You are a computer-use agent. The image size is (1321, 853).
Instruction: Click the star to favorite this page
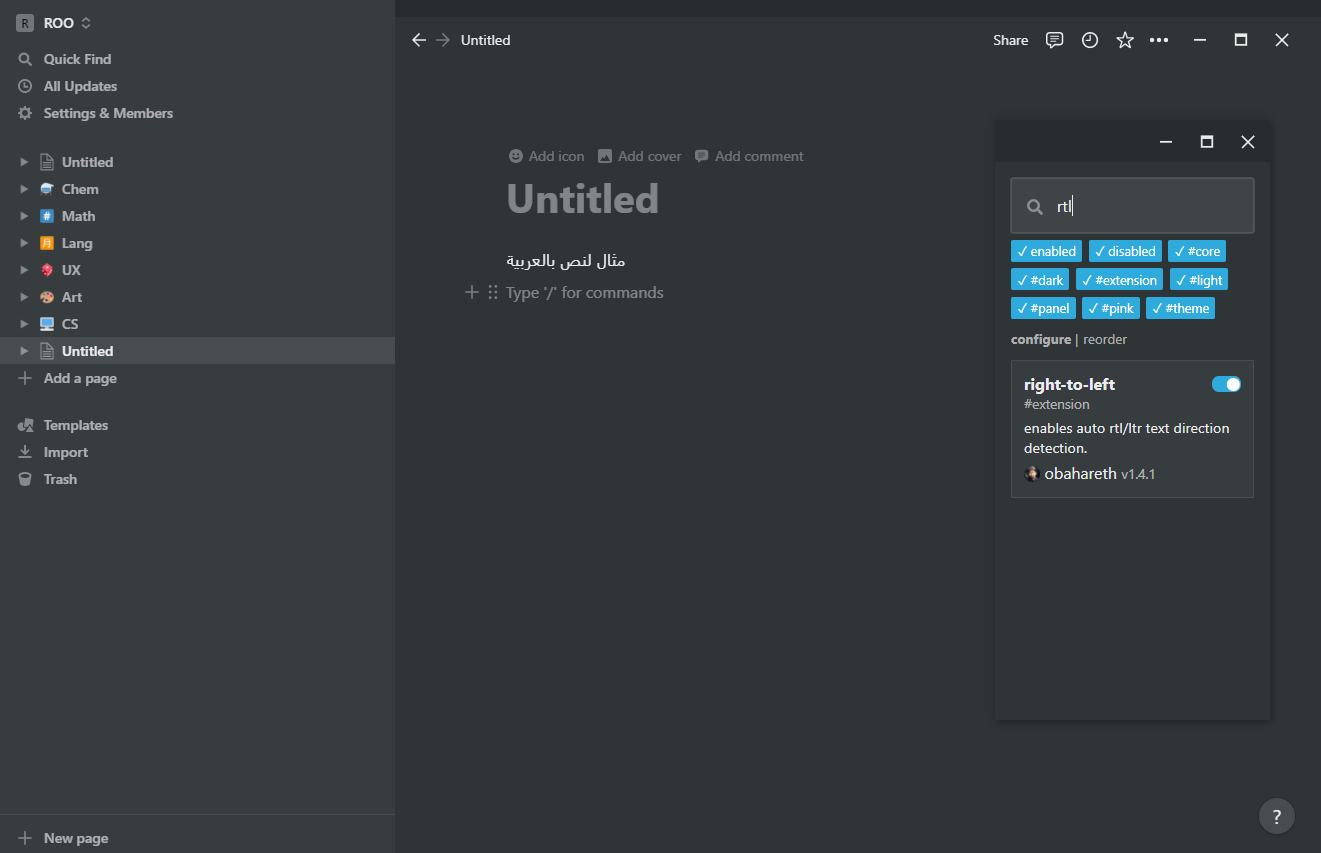coord(1124,40)
